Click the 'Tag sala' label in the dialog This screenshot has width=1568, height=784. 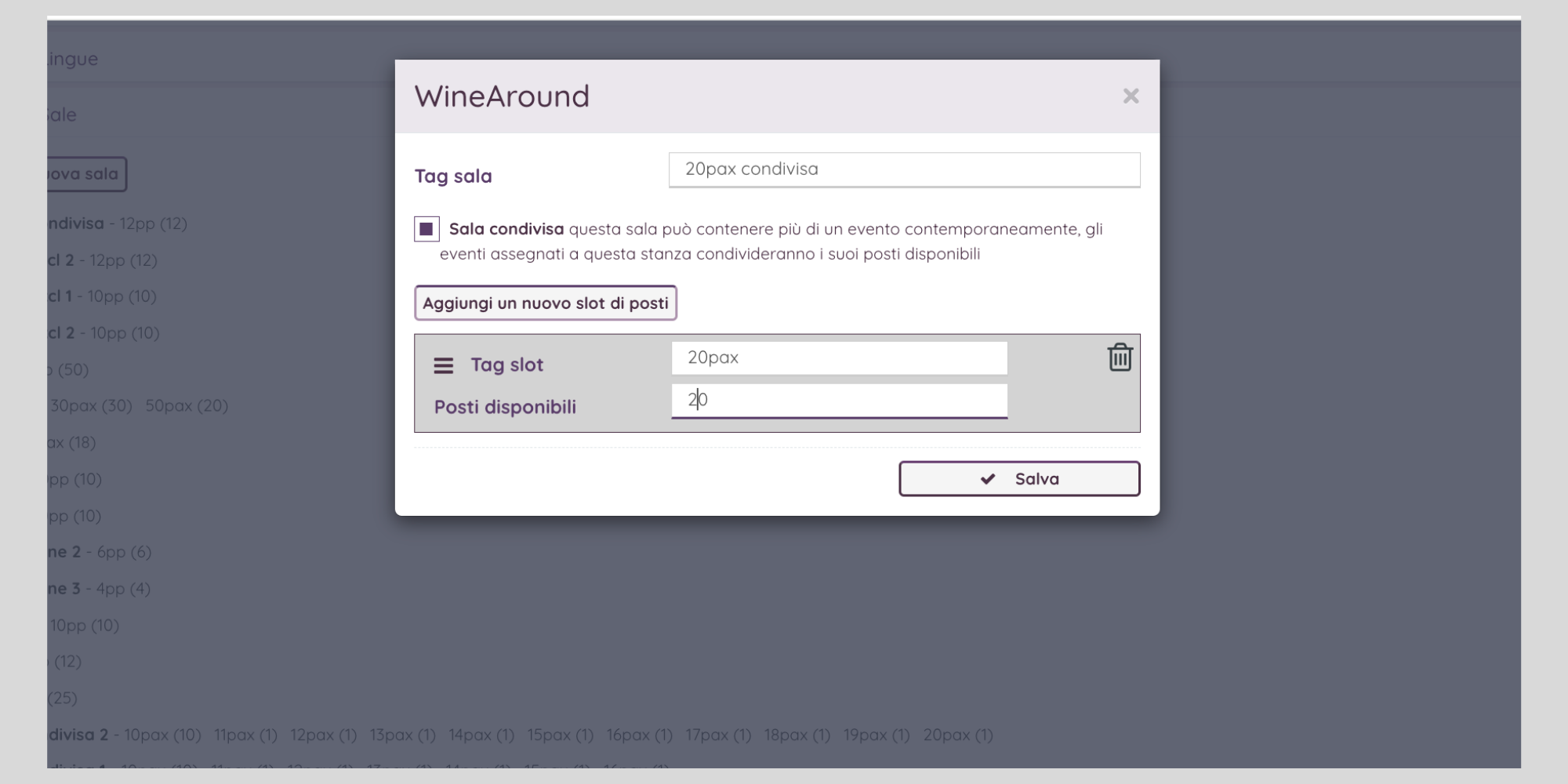click(x=453, y=176)
